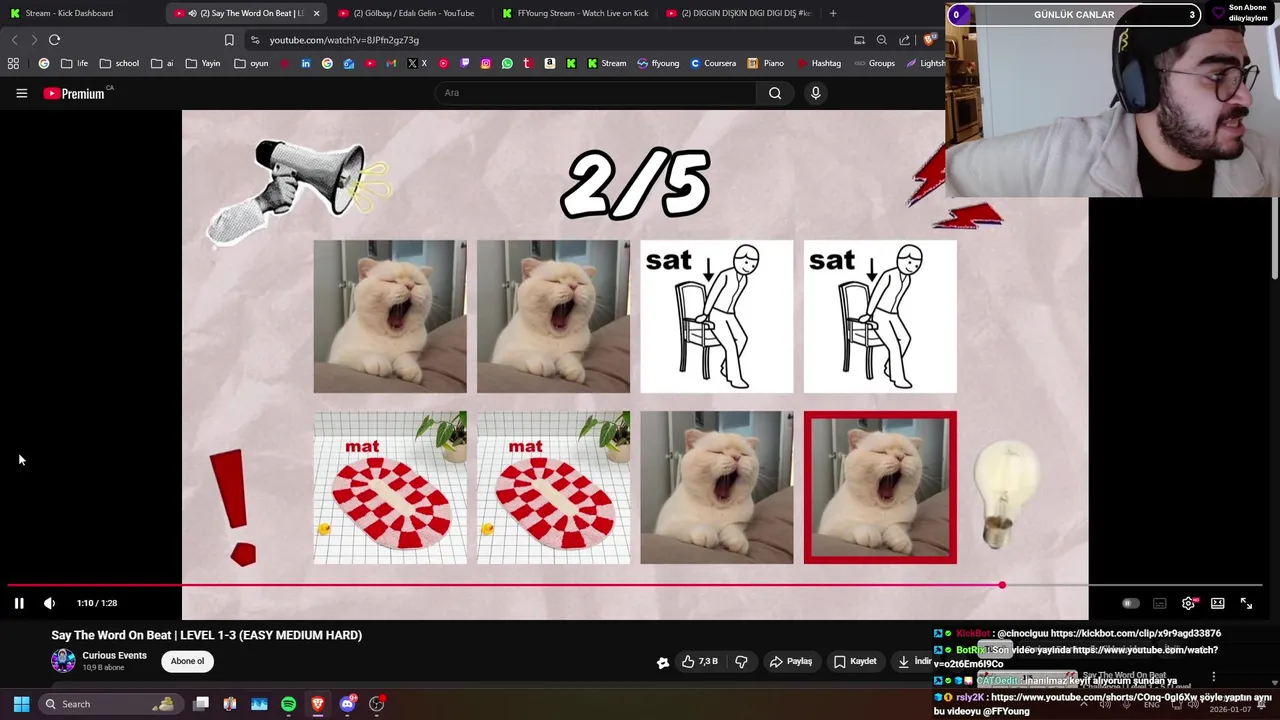Open the apps grid in bookmarks bar
The image size is (1280, 720).
coord(13,63)
